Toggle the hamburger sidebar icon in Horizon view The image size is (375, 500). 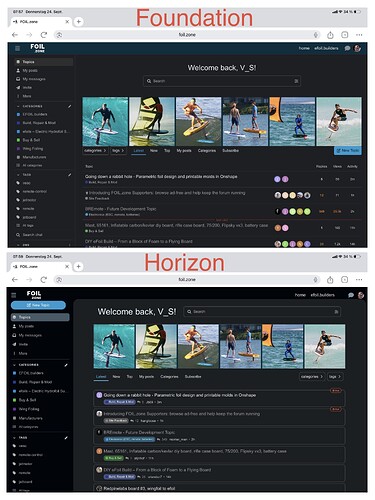[14, 295]
